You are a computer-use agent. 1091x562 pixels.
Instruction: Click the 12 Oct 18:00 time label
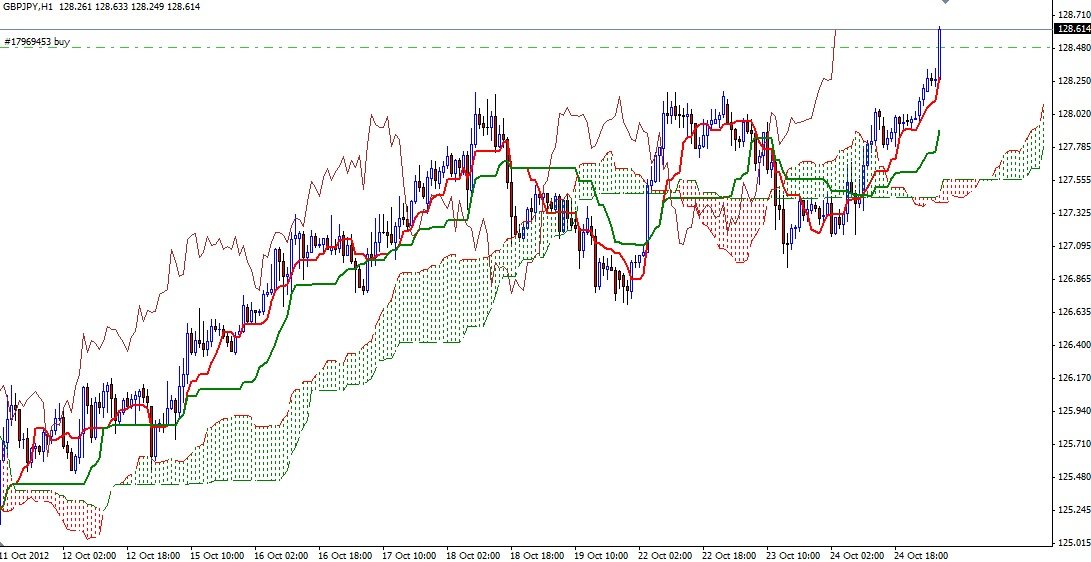coord(154,556)
